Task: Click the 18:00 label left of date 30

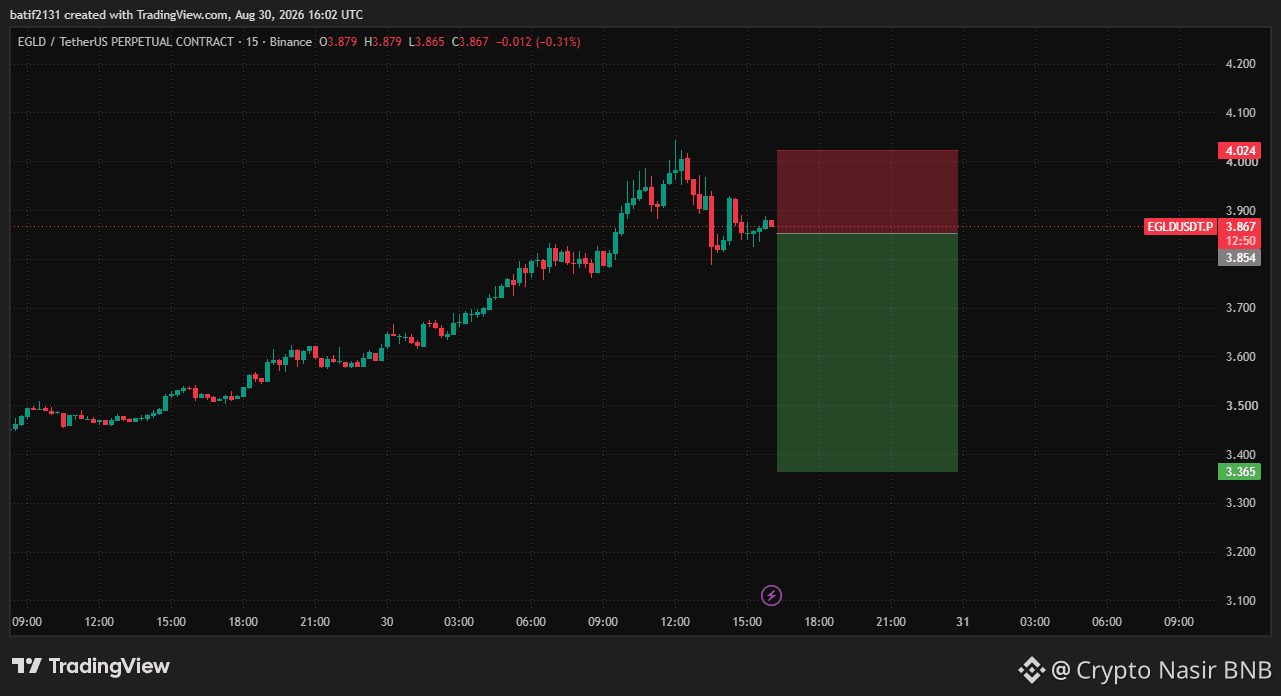Action: click(x=243, y=622)
